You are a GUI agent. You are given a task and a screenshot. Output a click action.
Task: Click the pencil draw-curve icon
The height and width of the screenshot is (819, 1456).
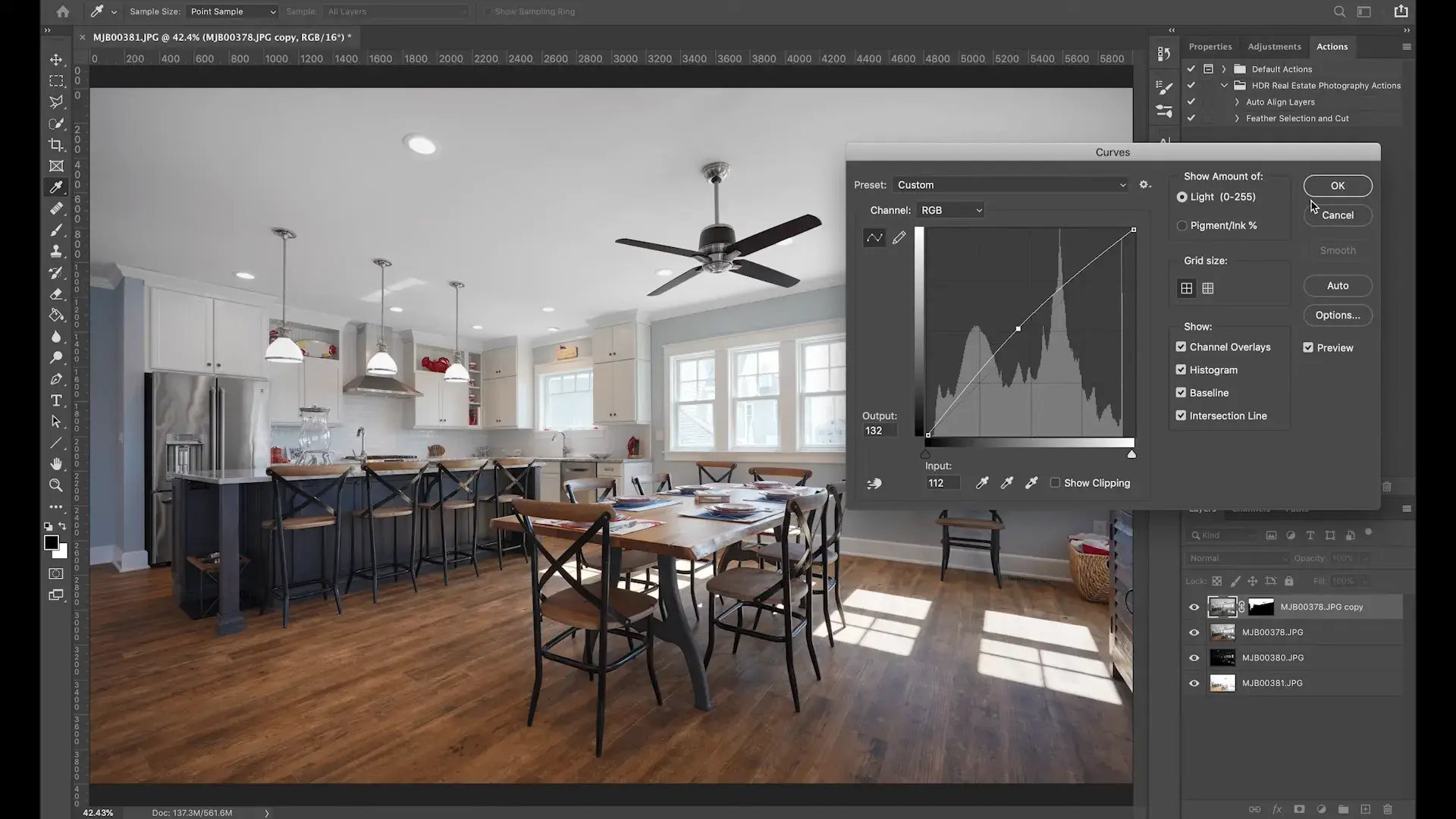pos(899,238)
